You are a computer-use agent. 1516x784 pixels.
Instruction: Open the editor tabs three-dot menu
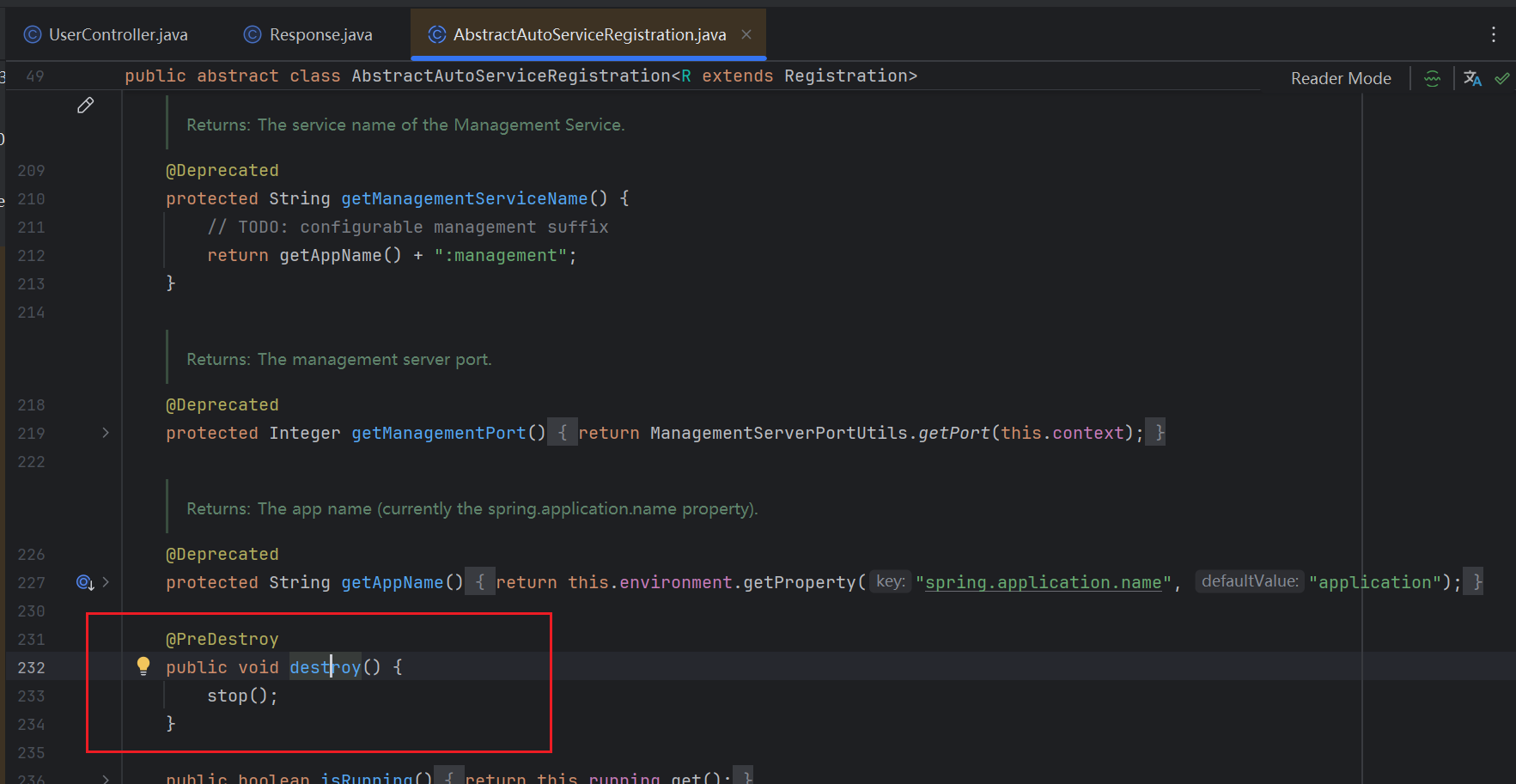pos(1494,34)
